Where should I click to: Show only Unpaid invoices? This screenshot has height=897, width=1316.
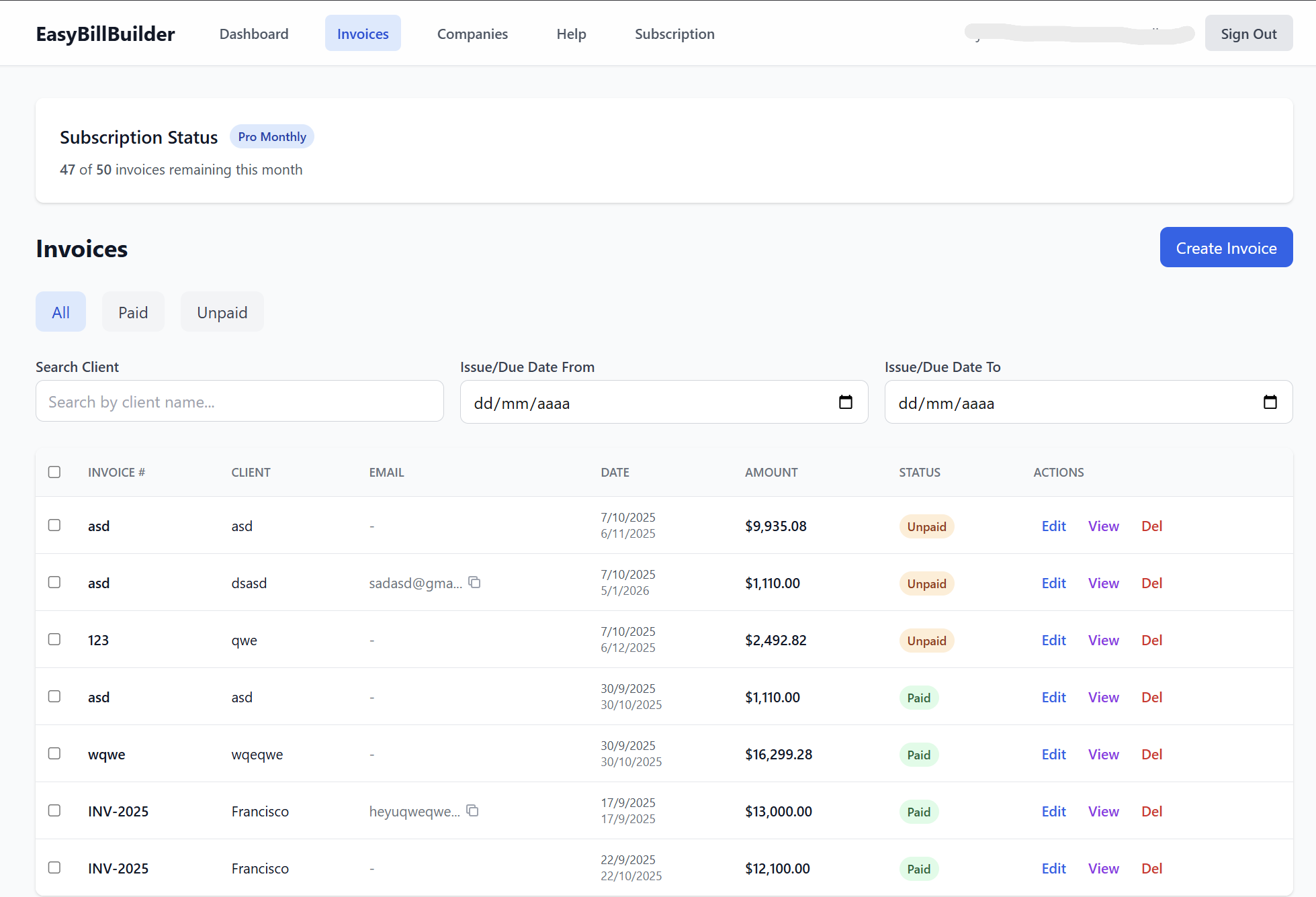click(222, 312)
